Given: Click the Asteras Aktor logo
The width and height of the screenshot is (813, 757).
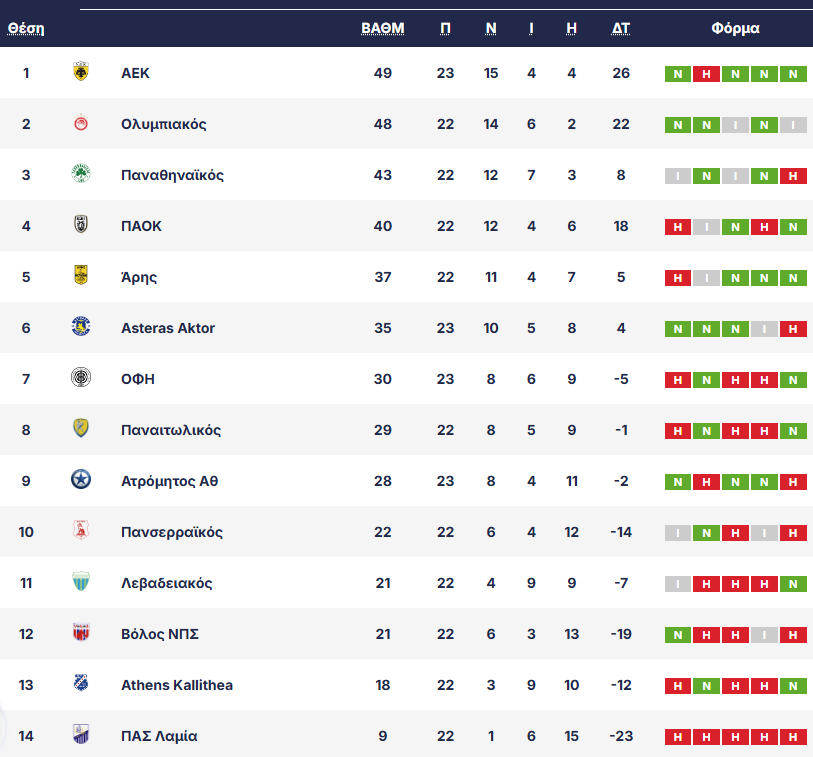Looking at the screenshot, I should point(81,326).
